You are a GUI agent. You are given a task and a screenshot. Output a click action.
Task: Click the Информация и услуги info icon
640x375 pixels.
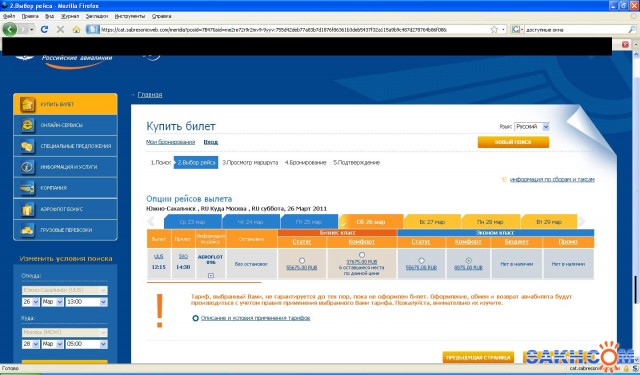pyautogui.click(x=28, y=167)
